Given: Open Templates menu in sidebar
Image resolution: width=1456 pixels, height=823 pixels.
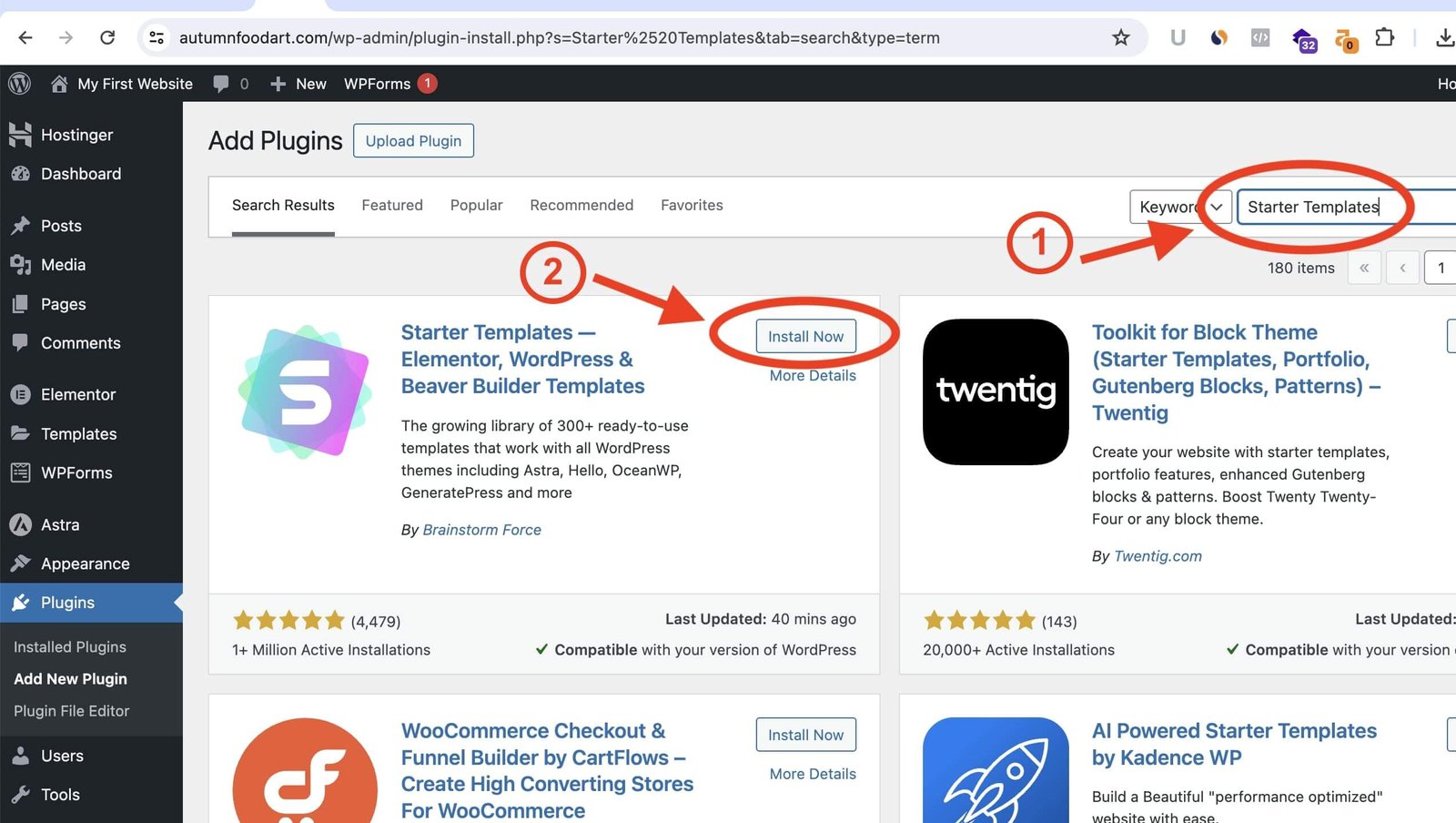Looking at the screenshot, I should [x=91, y=434].
